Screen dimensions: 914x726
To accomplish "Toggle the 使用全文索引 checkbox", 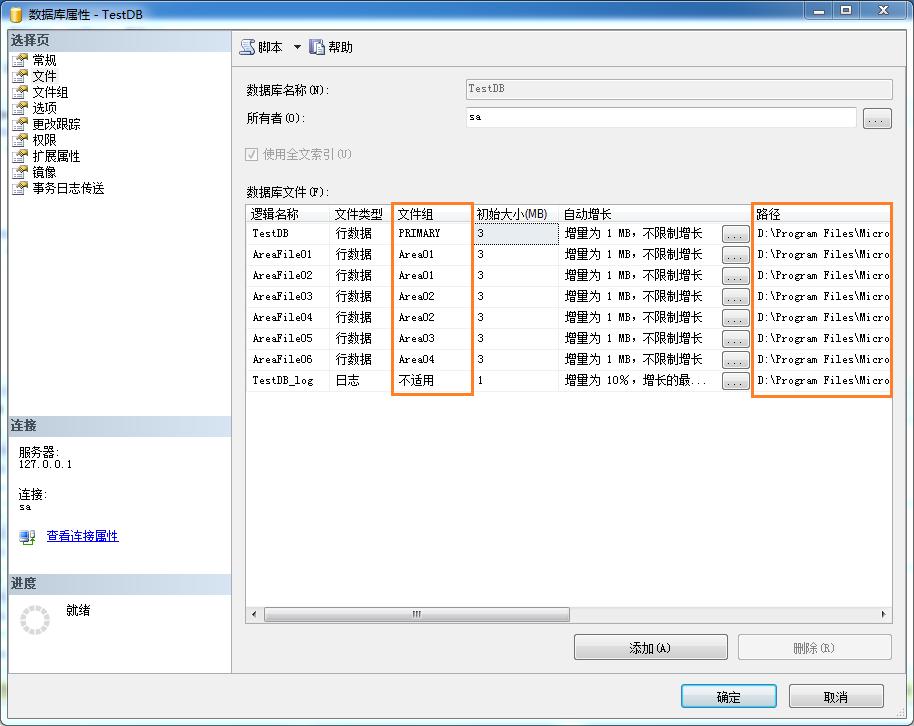I will (x=251, y=155).
